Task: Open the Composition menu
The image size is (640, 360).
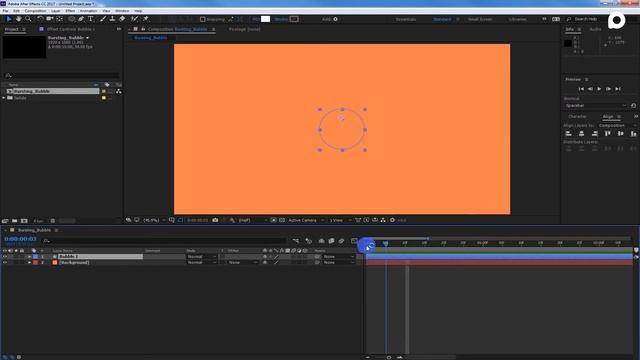Action: [x=36, y=11]
